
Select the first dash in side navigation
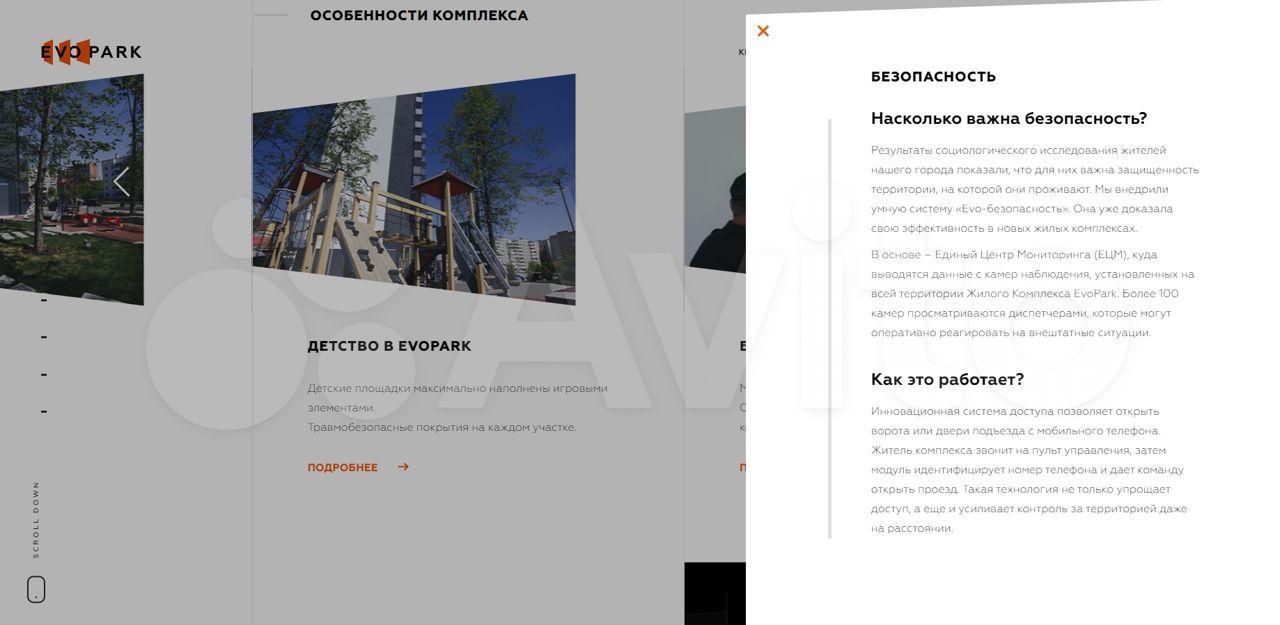[x=44, y=300]
